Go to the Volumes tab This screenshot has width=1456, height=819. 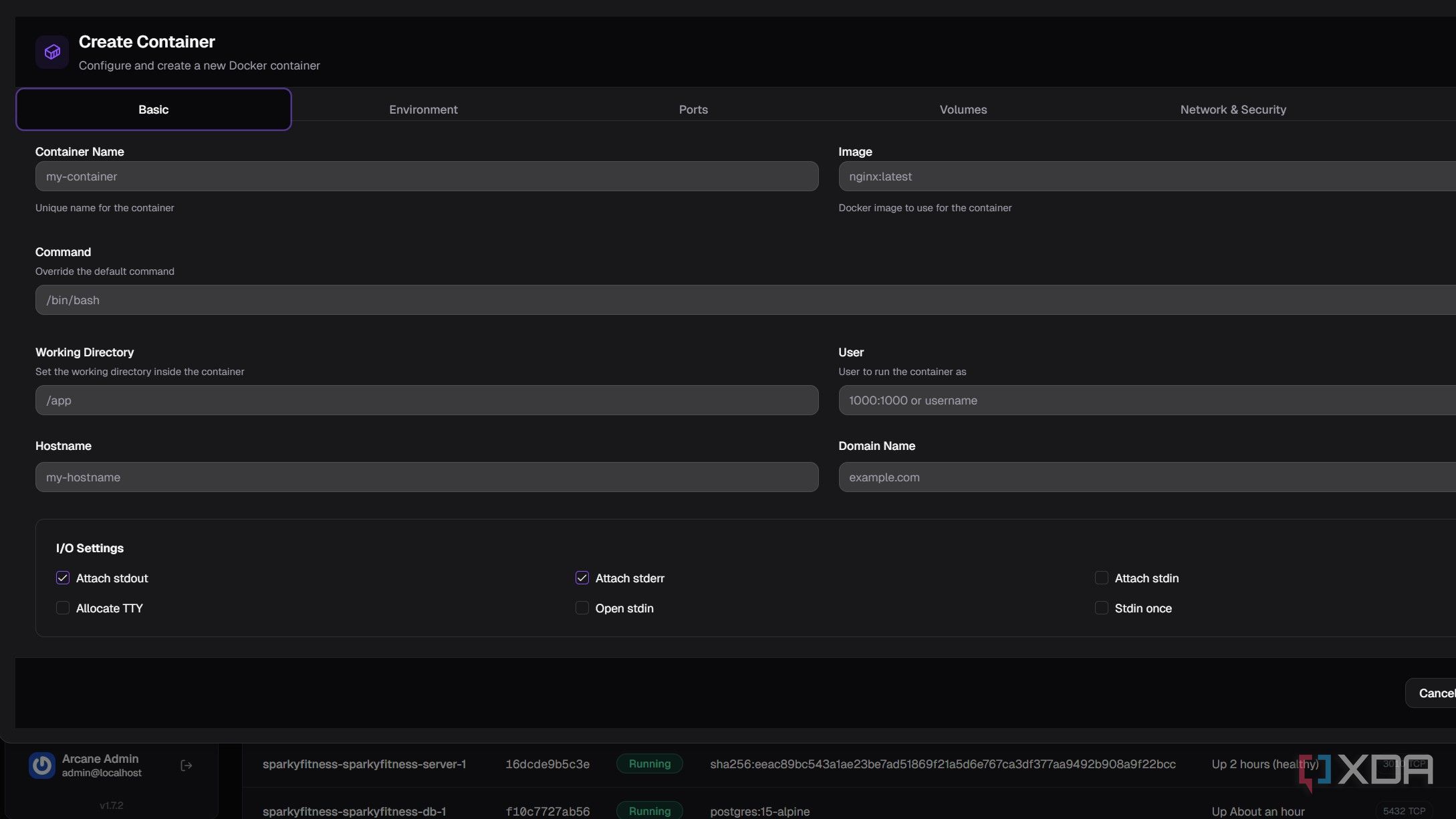[x=963, y=109]
